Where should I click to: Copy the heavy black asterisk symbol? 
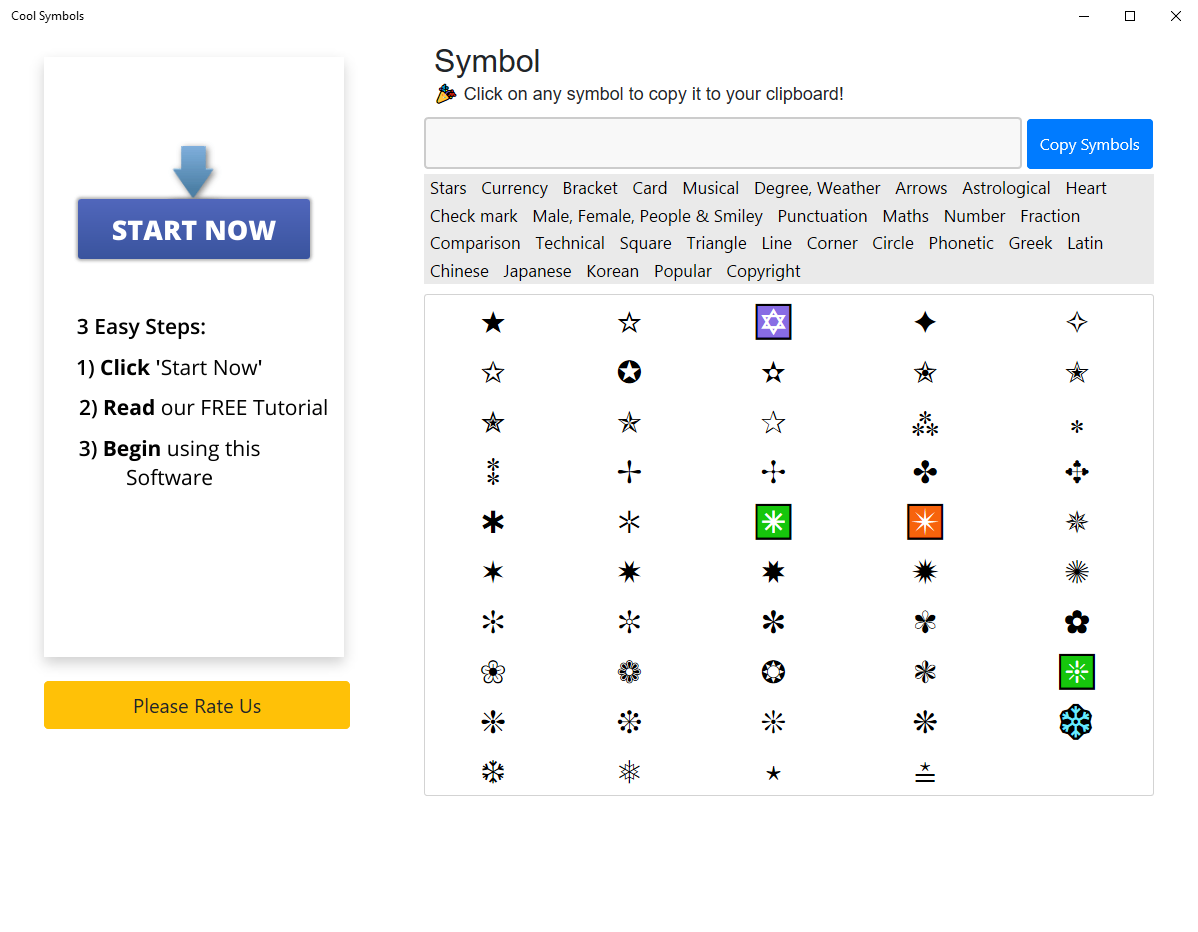(x=493, y=522)
